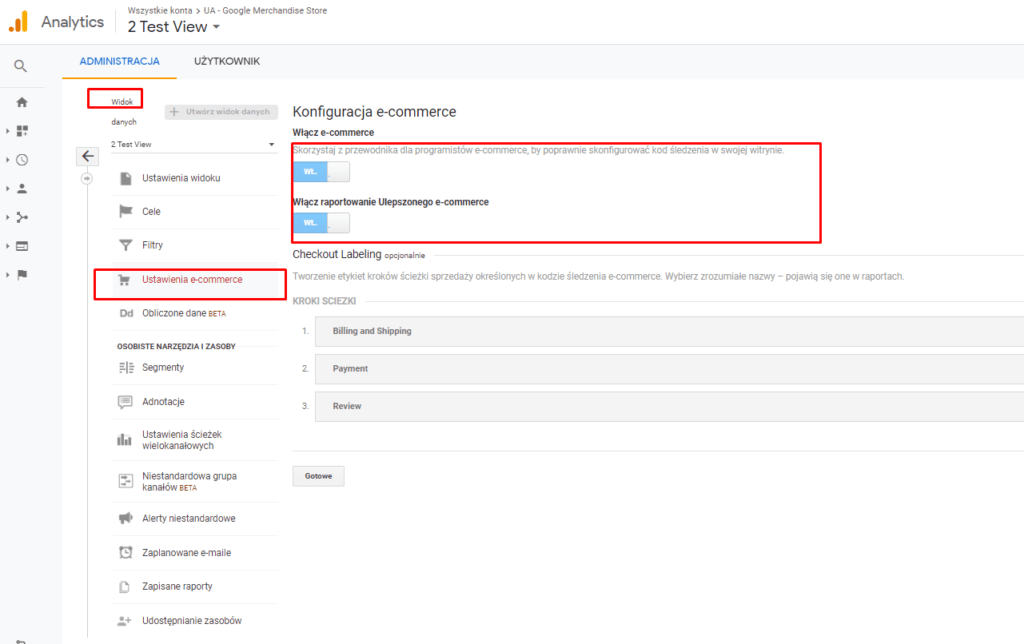Toggle the Włącz e-commerce switch
The height and width of the screenshot is (644, 1024).
point(321,171)
